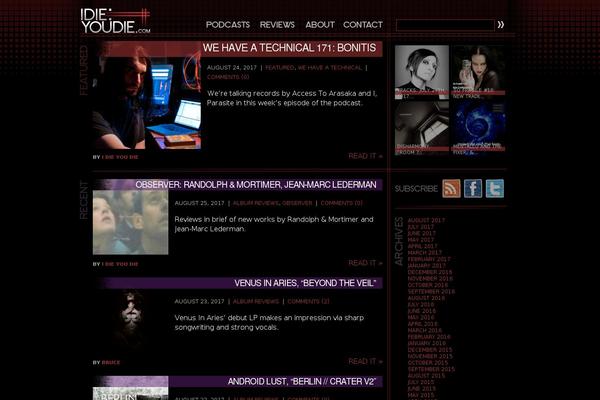
Task: Open the August 2017 archive
Action: (x=426, y=220)
